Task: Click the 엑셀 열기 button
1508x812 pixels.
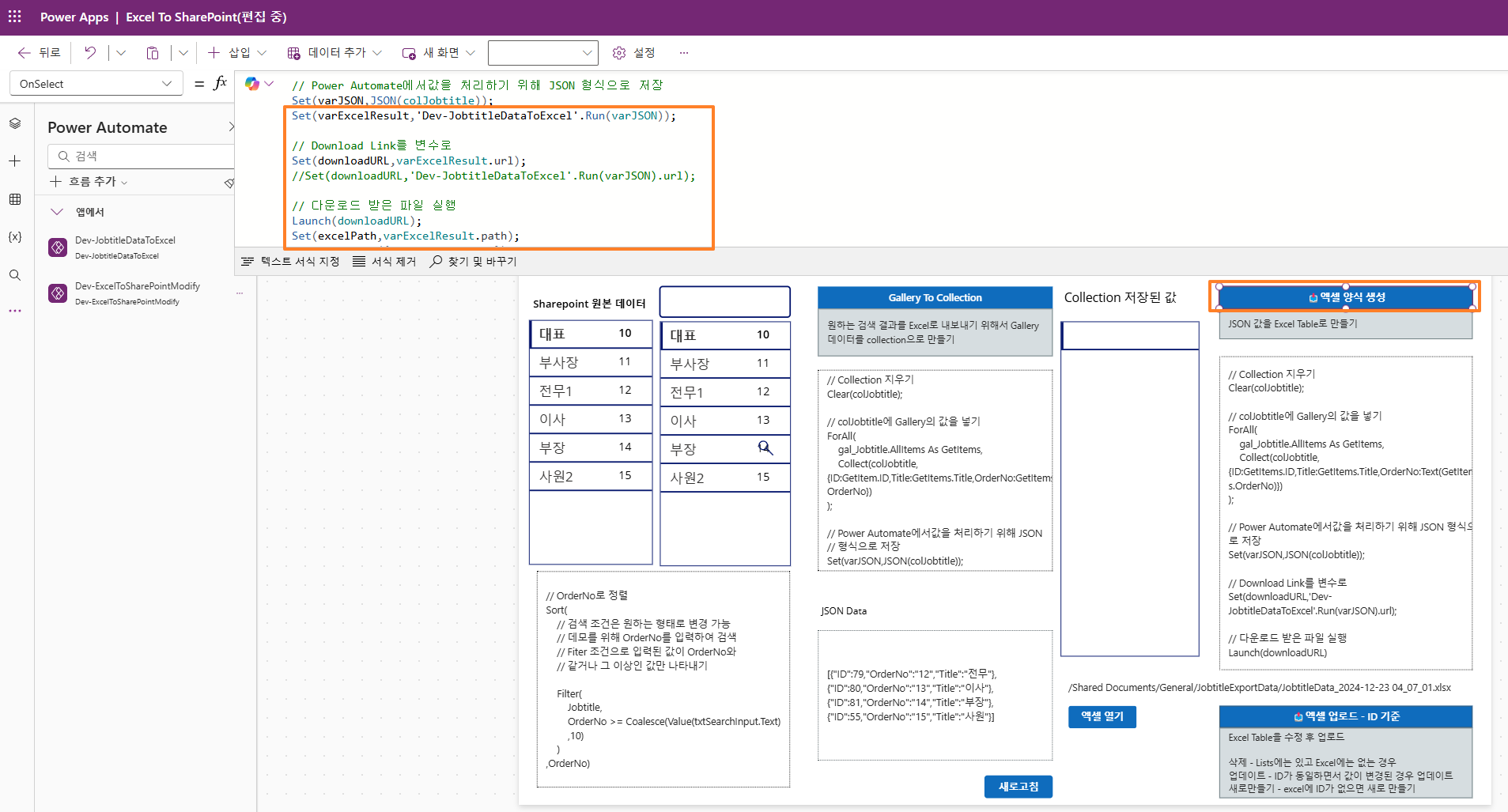Action: [x=1102, y=716]
